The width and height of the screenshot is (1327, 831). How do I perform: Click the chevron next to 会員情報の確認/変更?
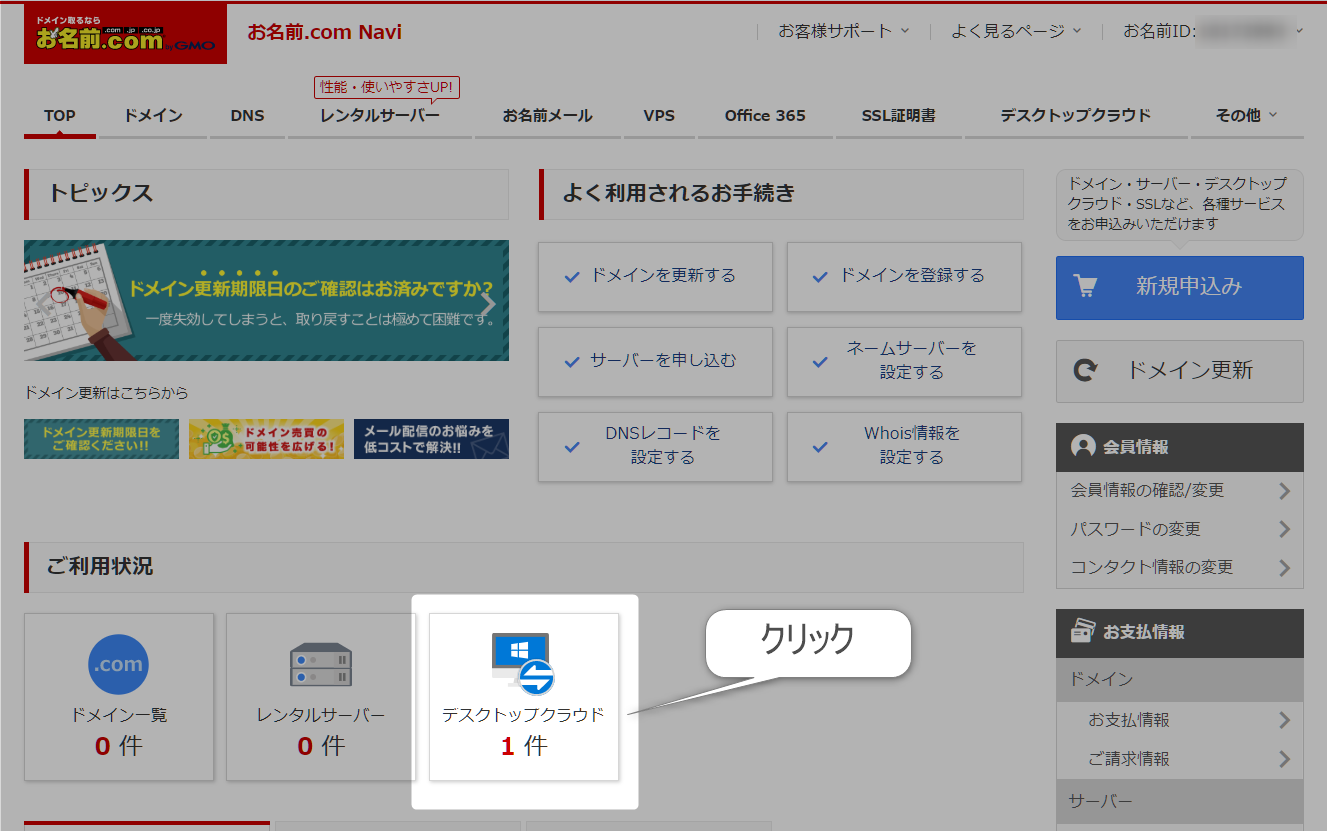pos(1284,491)
